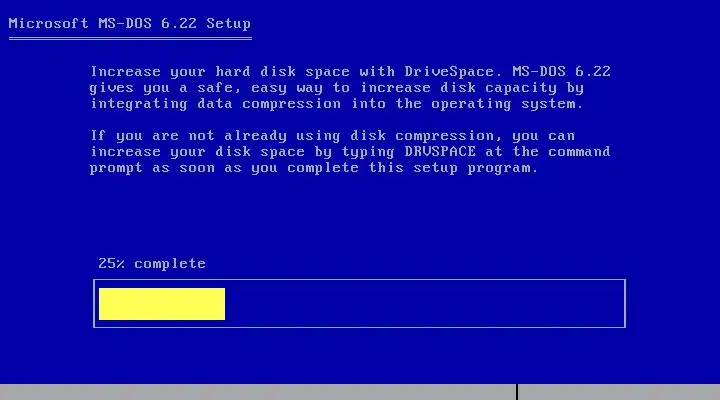Screen dimensions: 720x400
Task: Click the Microsoft MS-DOS 6.22 Setup title
Action: (x=129, y=23)
